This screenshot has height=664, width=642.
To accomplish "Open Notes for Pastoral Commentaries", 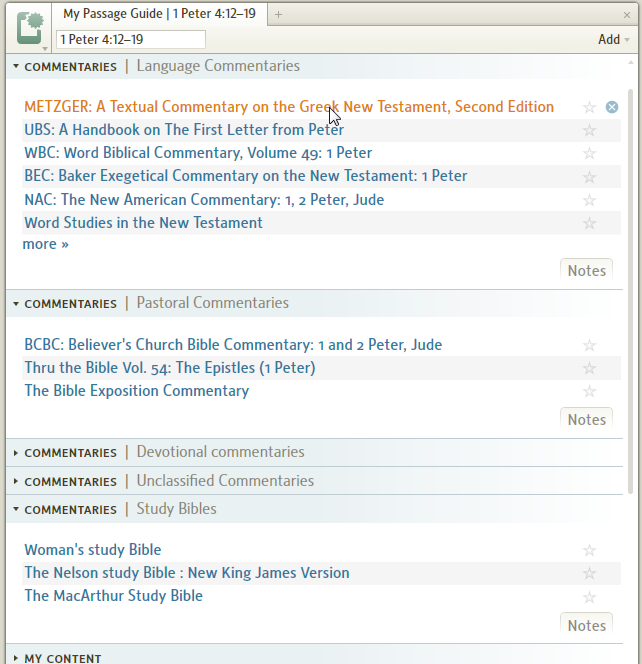I will (587, 419).
